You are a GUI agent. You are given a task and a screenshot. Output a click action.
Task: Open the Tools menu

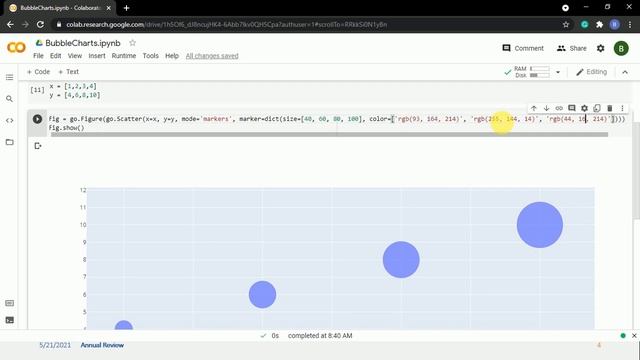(x=150, y=56)
